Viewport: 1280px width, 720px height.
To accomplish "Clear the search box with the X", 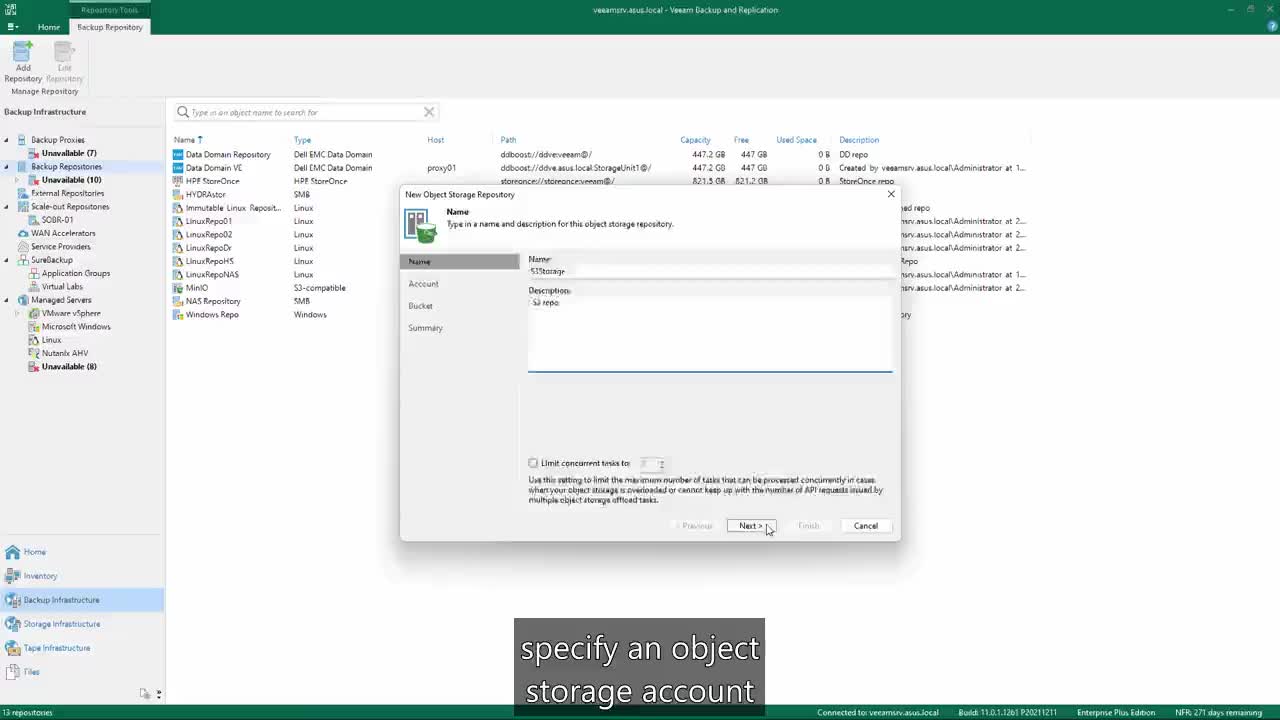I will (x=429, y=112).
